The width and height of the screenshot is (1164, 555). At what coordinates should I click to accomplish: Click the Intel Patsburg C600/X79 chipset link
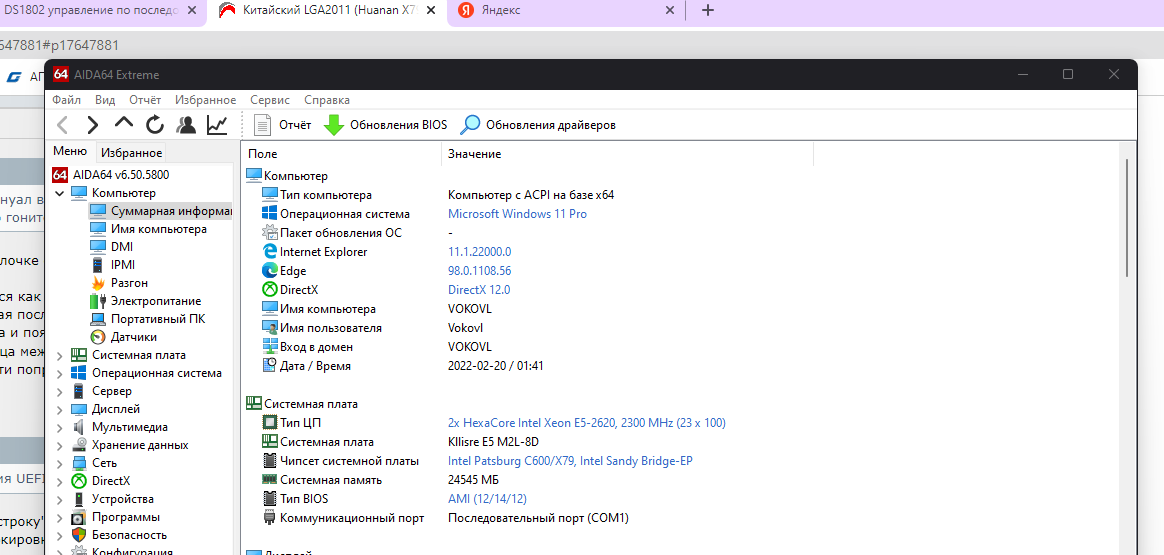(x=570, y=461)
